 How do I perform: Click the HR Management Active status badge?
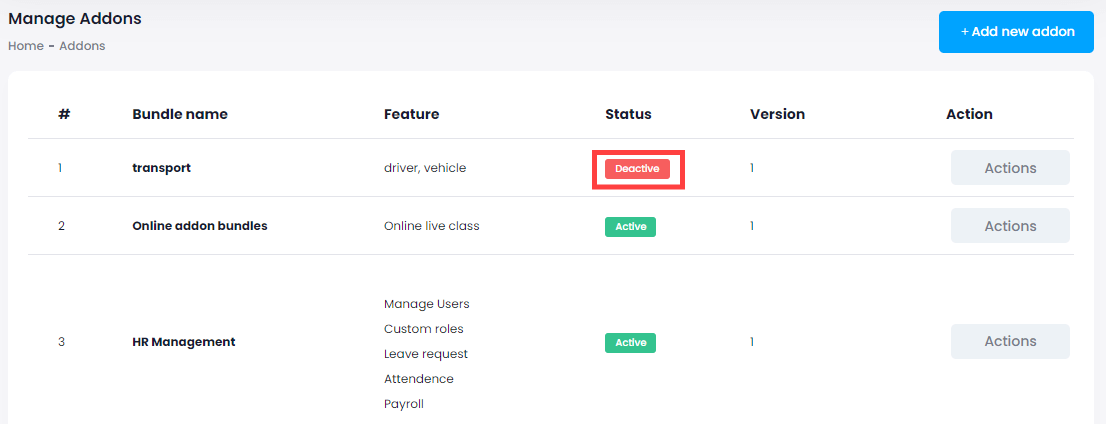pyautogui.click(x=630, y=343)
